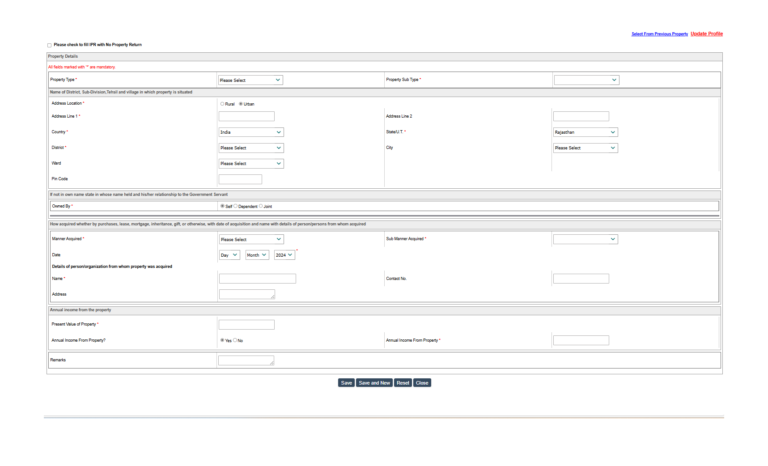Focus the acquired-from Address textarea
768x466 pixels.
[247, 294]
